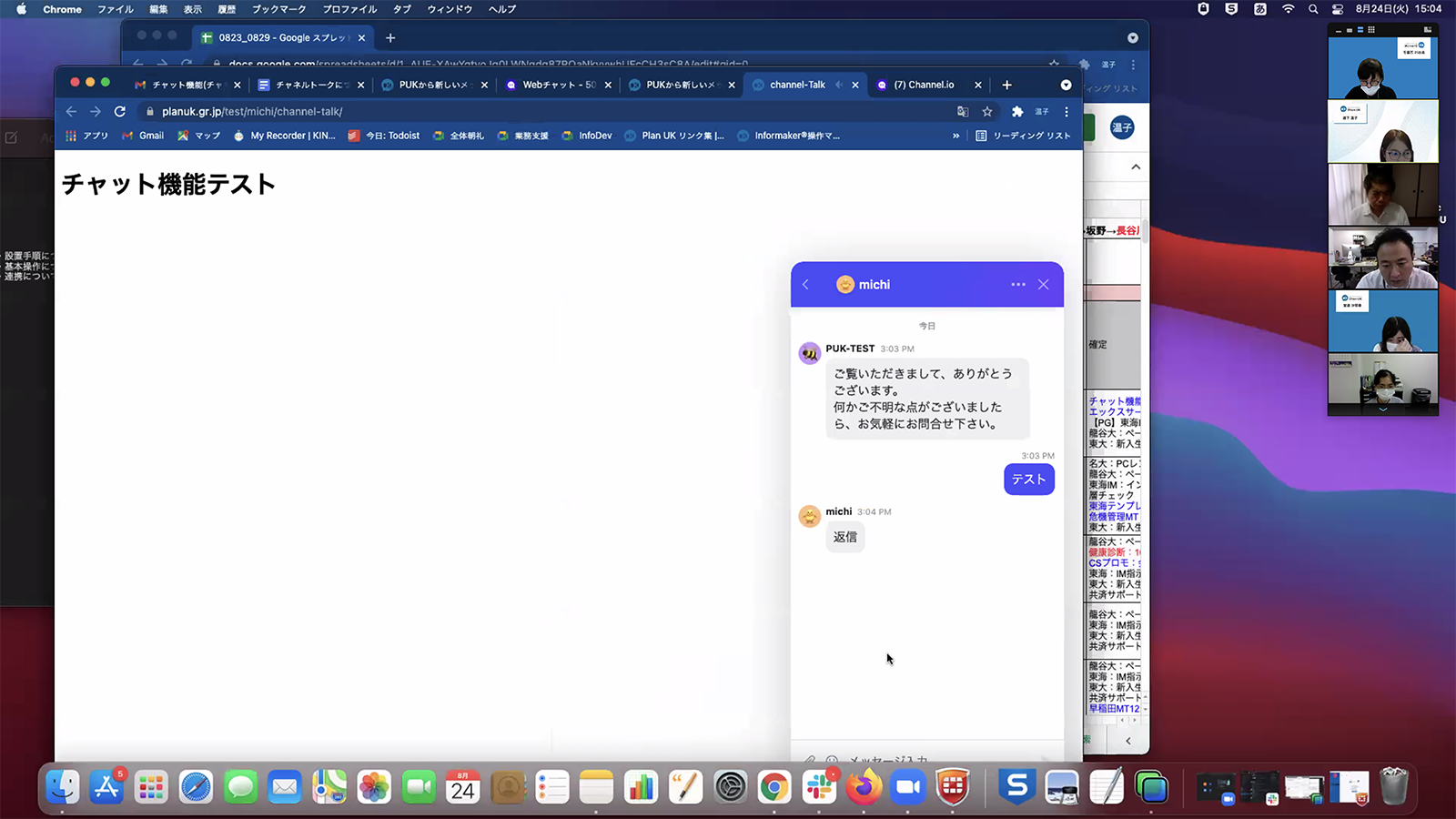Open Safari from the Dock
1456x819 pixels.
(196, 787)
